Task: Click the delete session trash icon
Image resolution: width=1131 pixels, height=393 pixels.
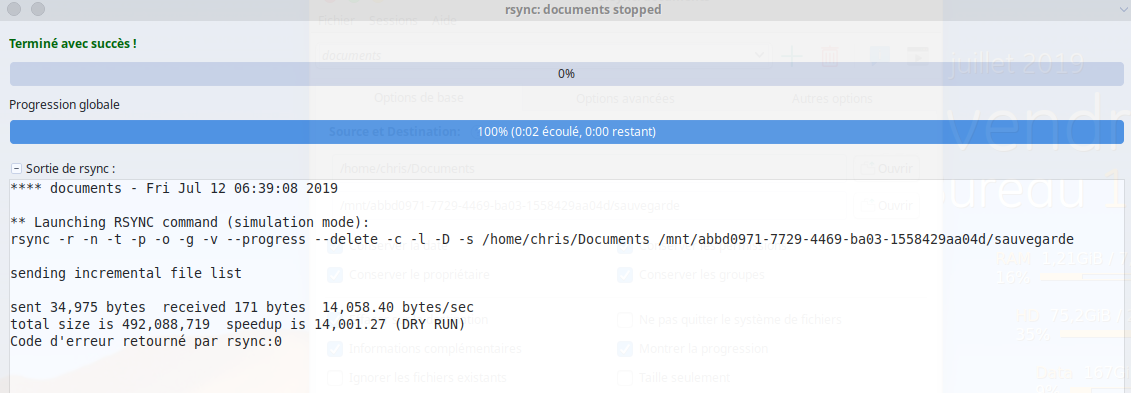Action: pyautogui.click(x=829, y=56)
